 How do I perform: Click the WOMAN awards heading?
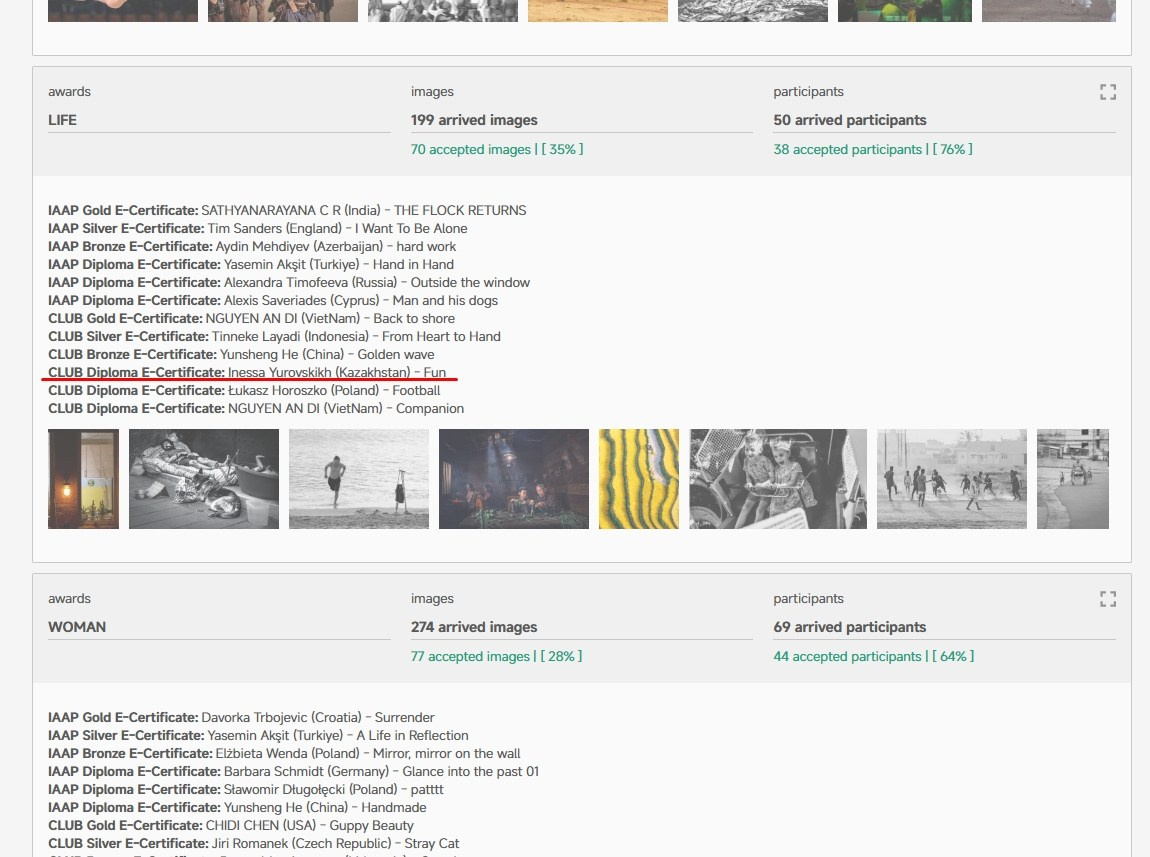[x=77, y=627]
